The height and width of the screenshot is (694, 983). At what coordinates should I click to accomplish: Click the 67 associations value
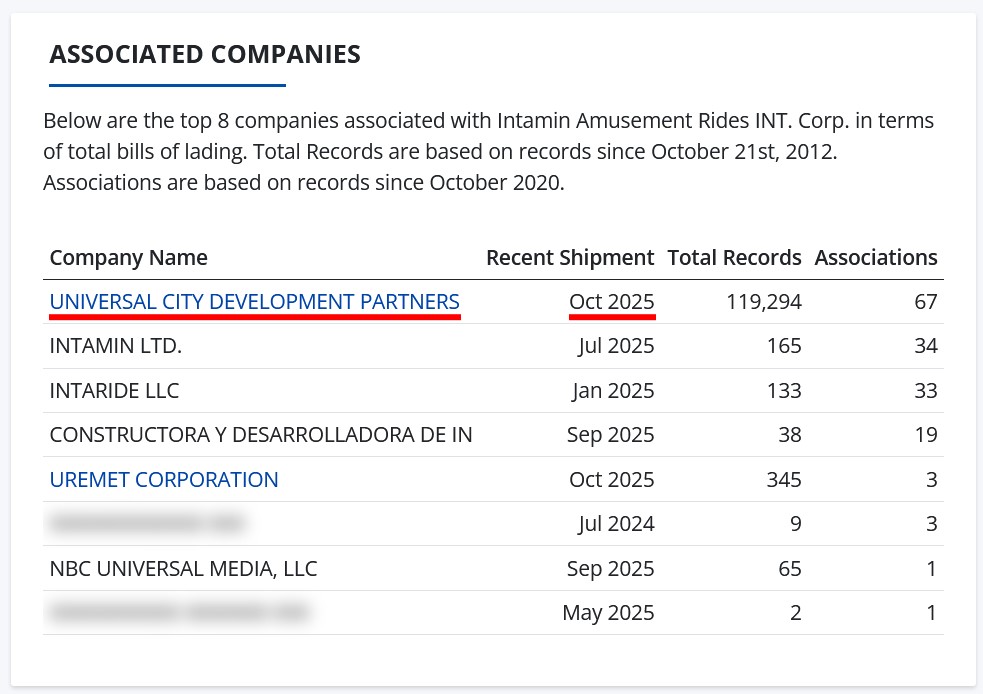click(x=925, y=302)
